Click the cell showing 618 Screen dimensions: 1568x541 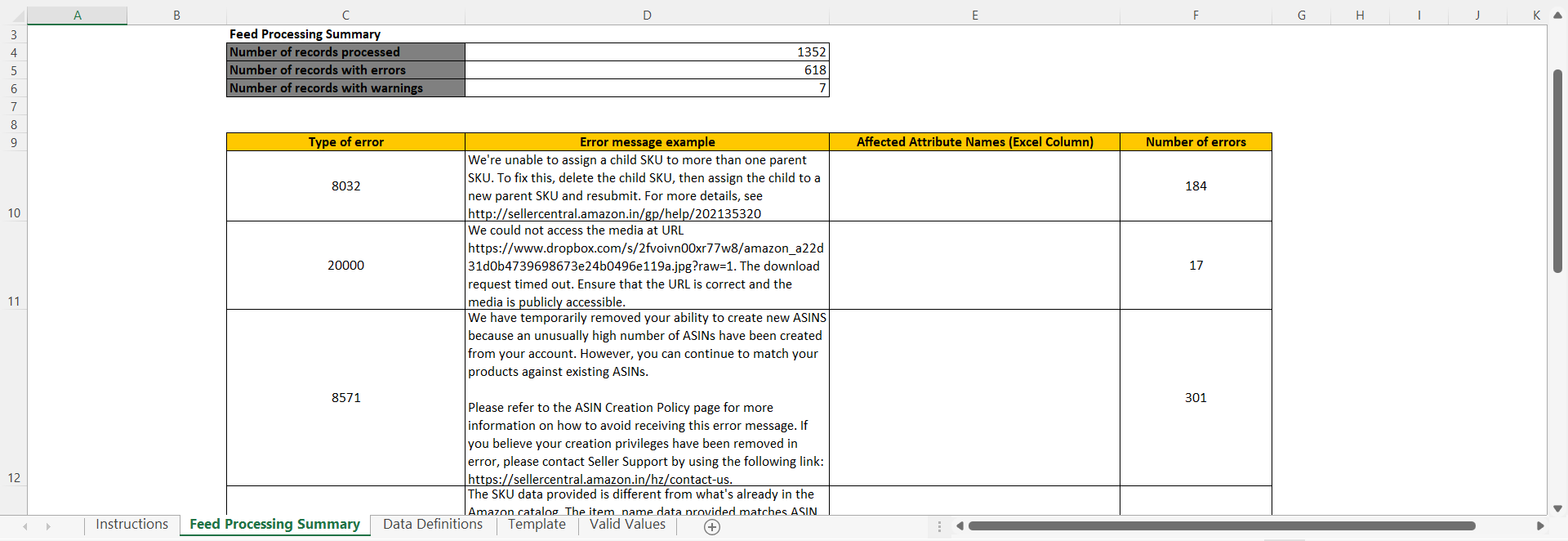(647, 70)
